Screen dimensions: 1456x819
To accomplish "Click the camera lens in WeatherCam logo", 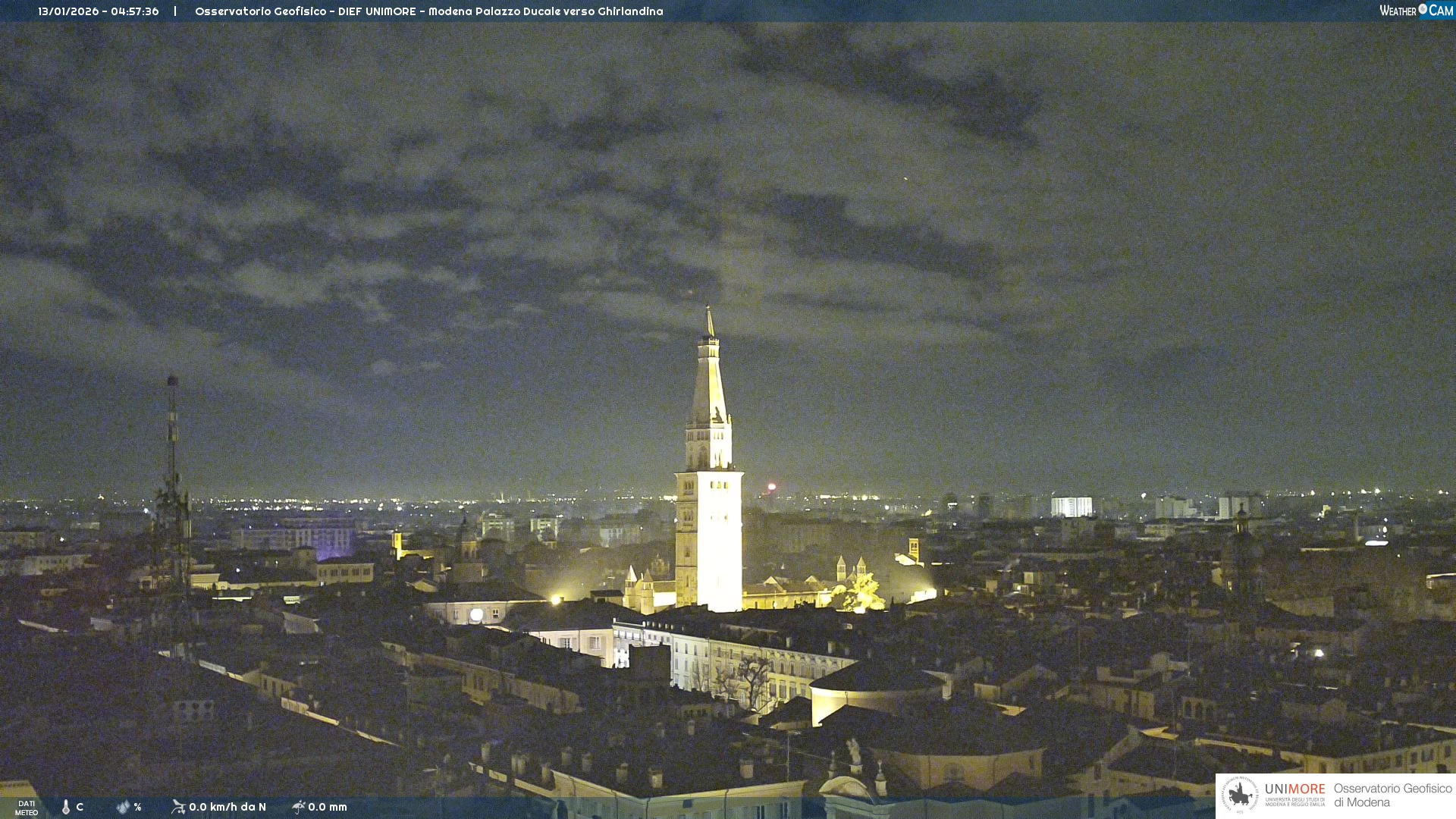I will tap(1423, 9).
